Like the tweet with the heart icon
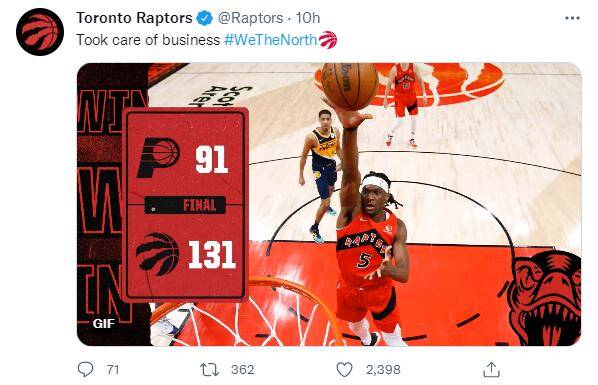Viewport: 598px width, 385px height. tap(344, 369)
